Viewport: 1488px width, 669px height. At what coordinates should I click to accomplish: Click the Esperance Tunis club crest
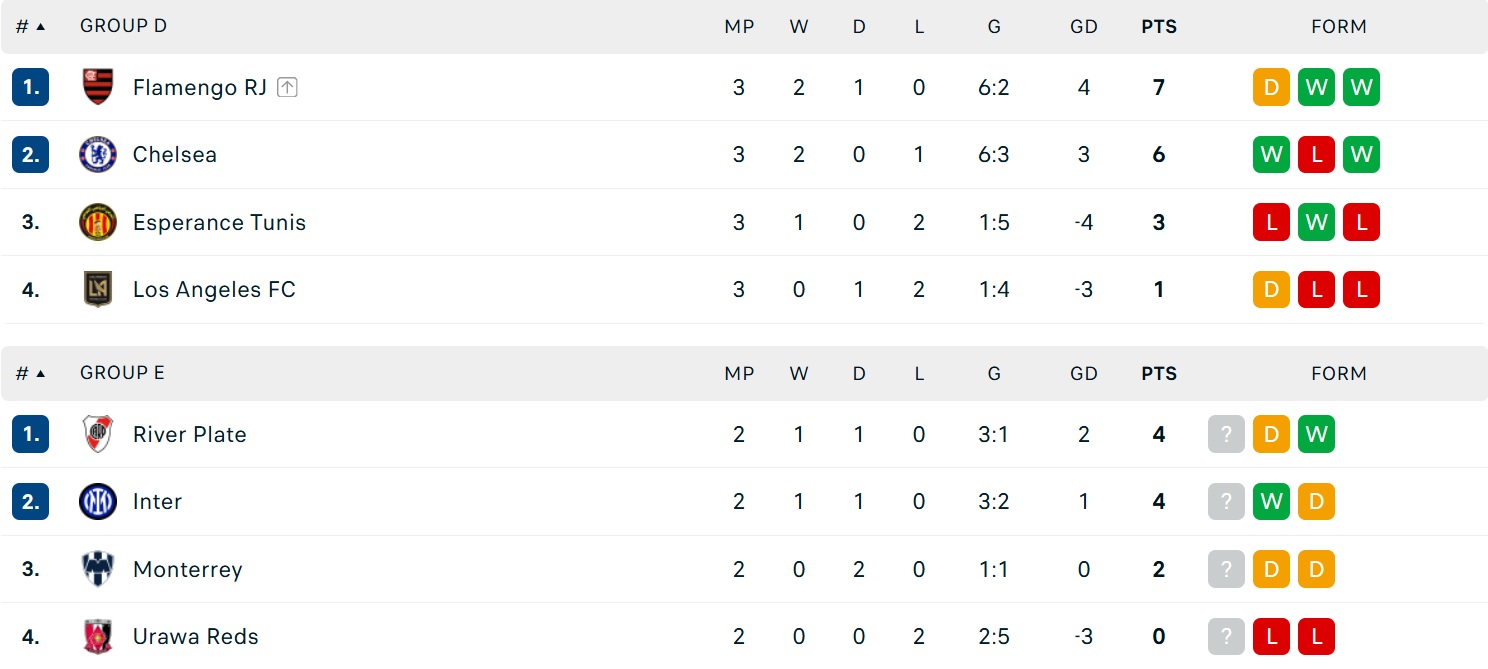[x=98, y=222]
